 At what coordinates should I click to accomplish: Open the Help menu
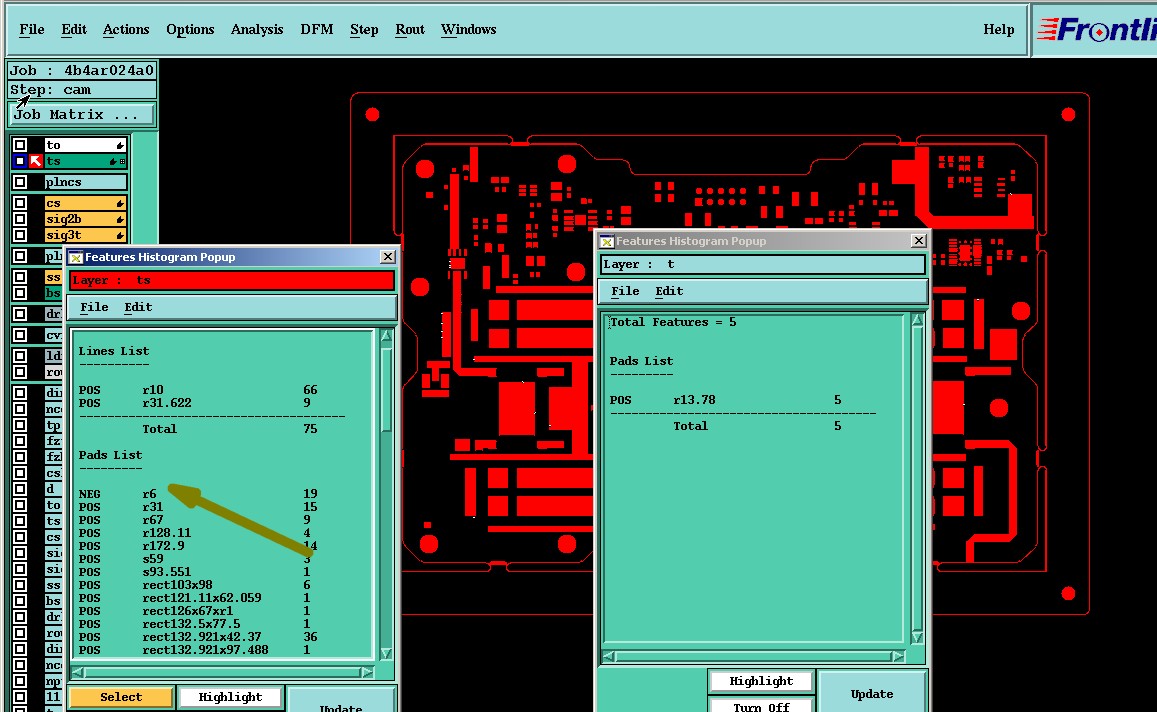[x=998, y=30]
